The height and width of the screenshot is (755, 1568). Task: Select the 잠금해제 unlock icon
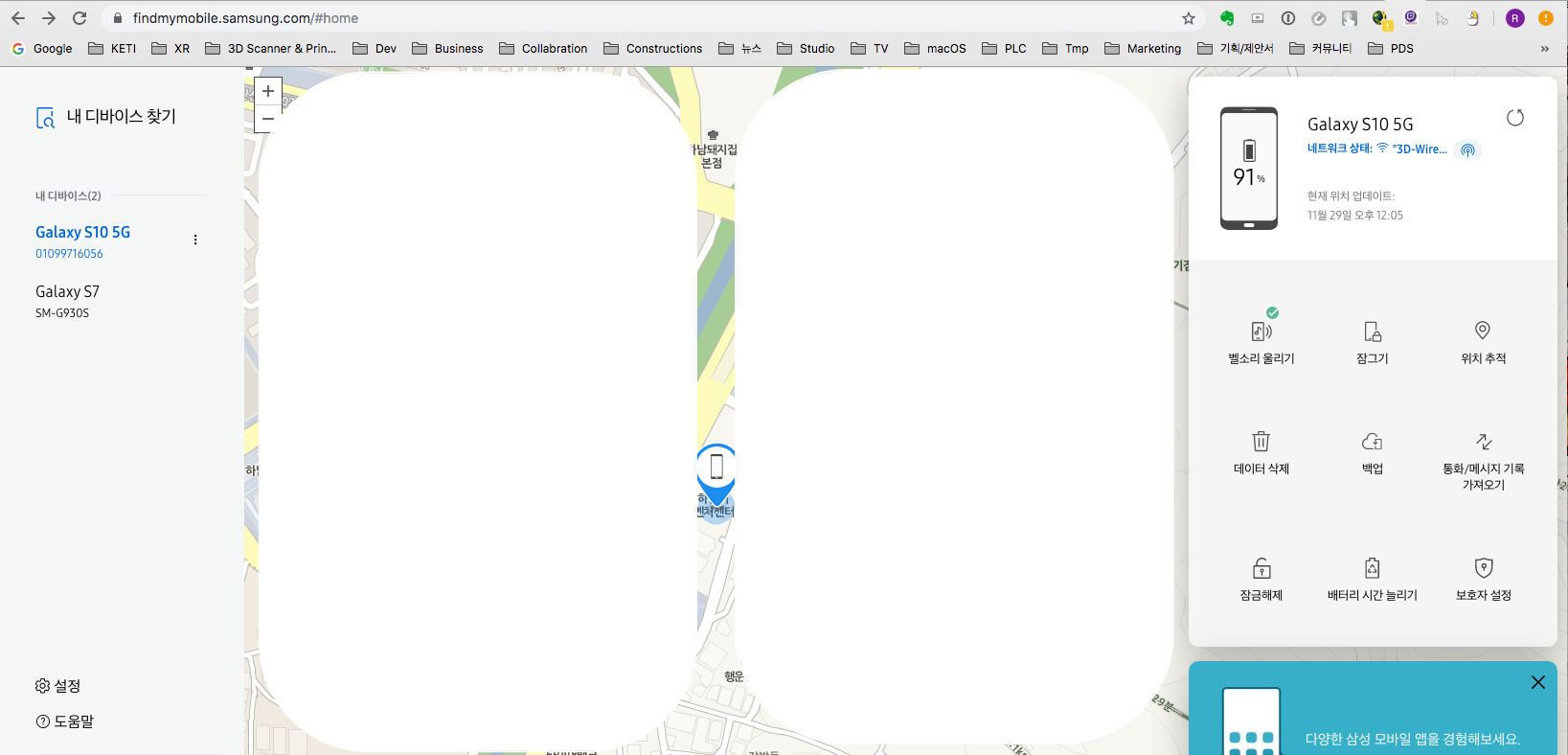1261,568
